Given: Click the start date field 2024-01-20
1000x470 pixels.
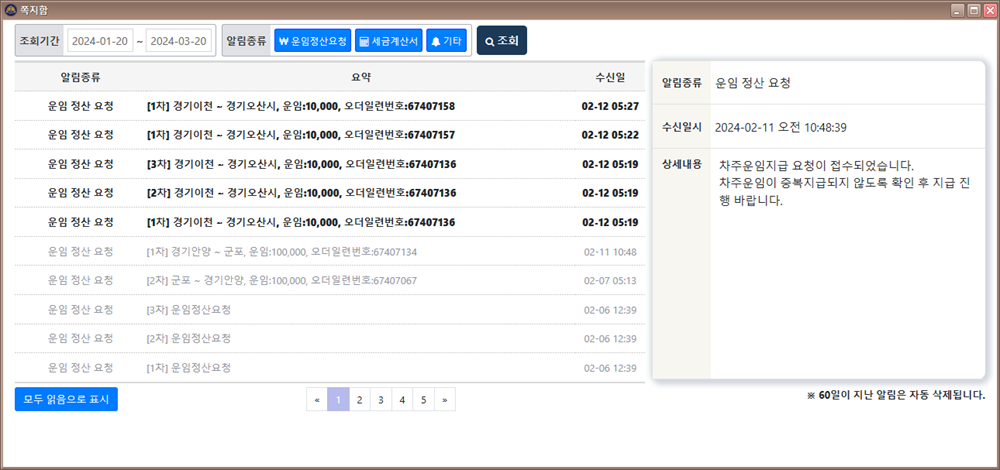Looking at the screenshot, I should [99, 41].
